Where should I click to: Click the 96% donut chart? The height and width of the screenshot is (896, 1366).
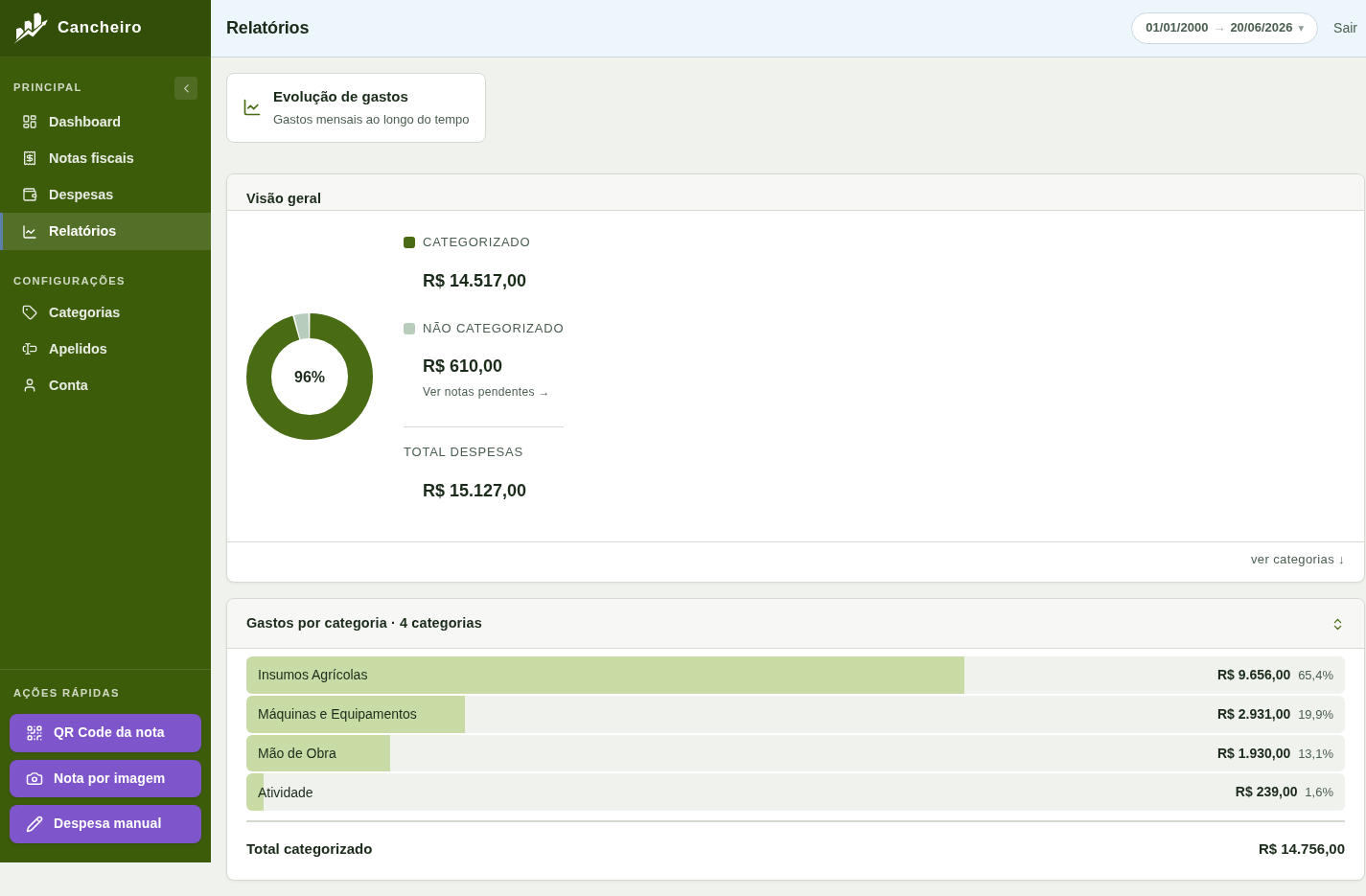(310, 377)
